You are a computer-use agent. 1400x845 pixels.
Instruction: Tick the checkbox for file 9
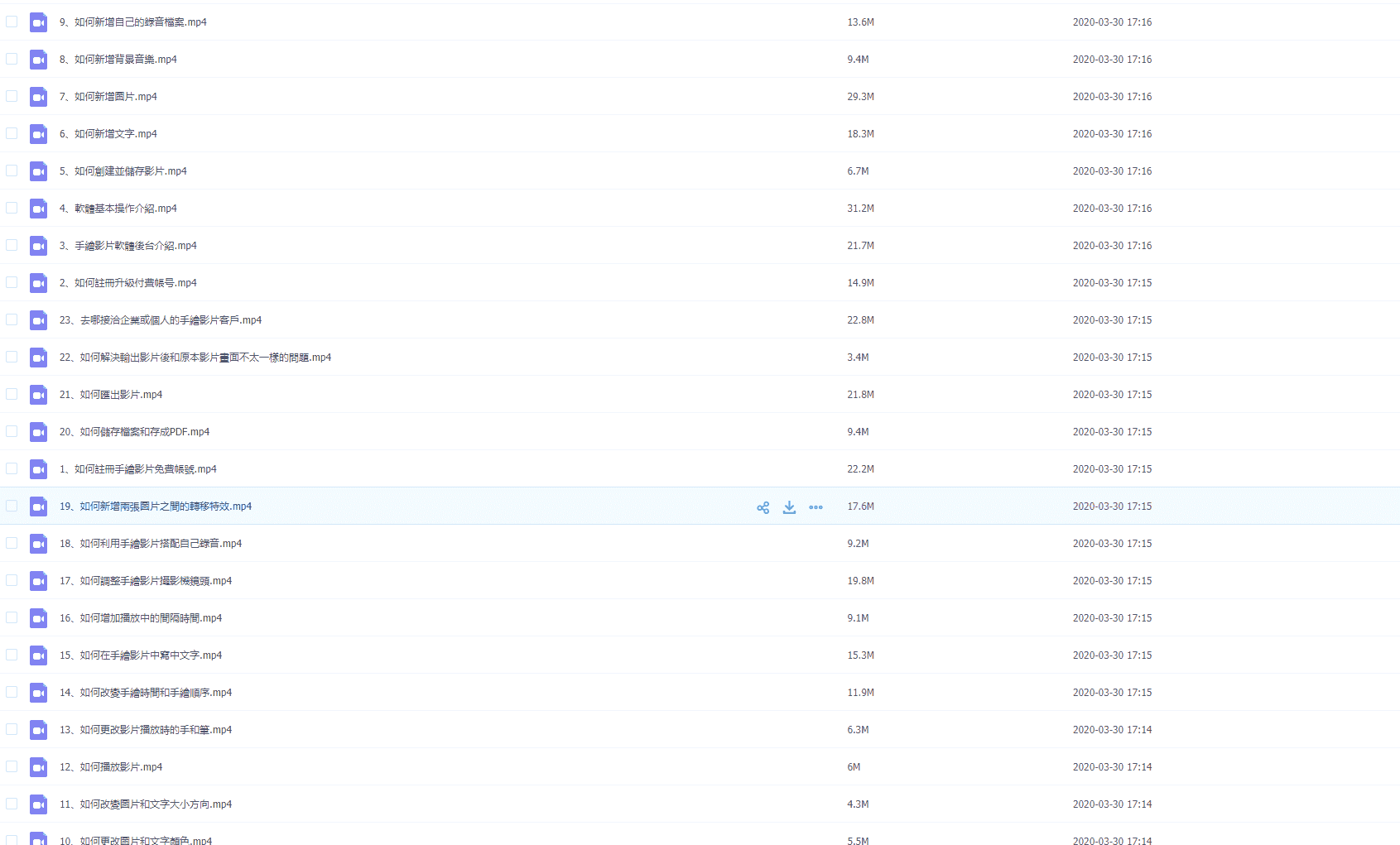coord(12,22)
